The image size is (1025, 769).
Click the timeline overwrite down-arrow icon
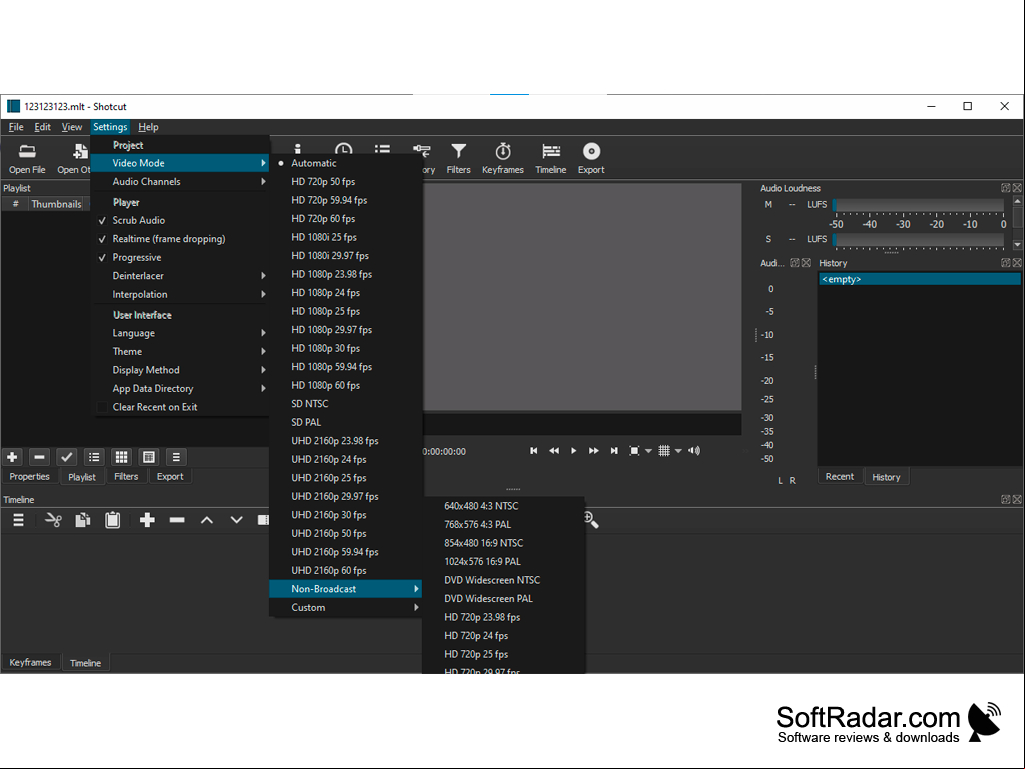[237, 521]
